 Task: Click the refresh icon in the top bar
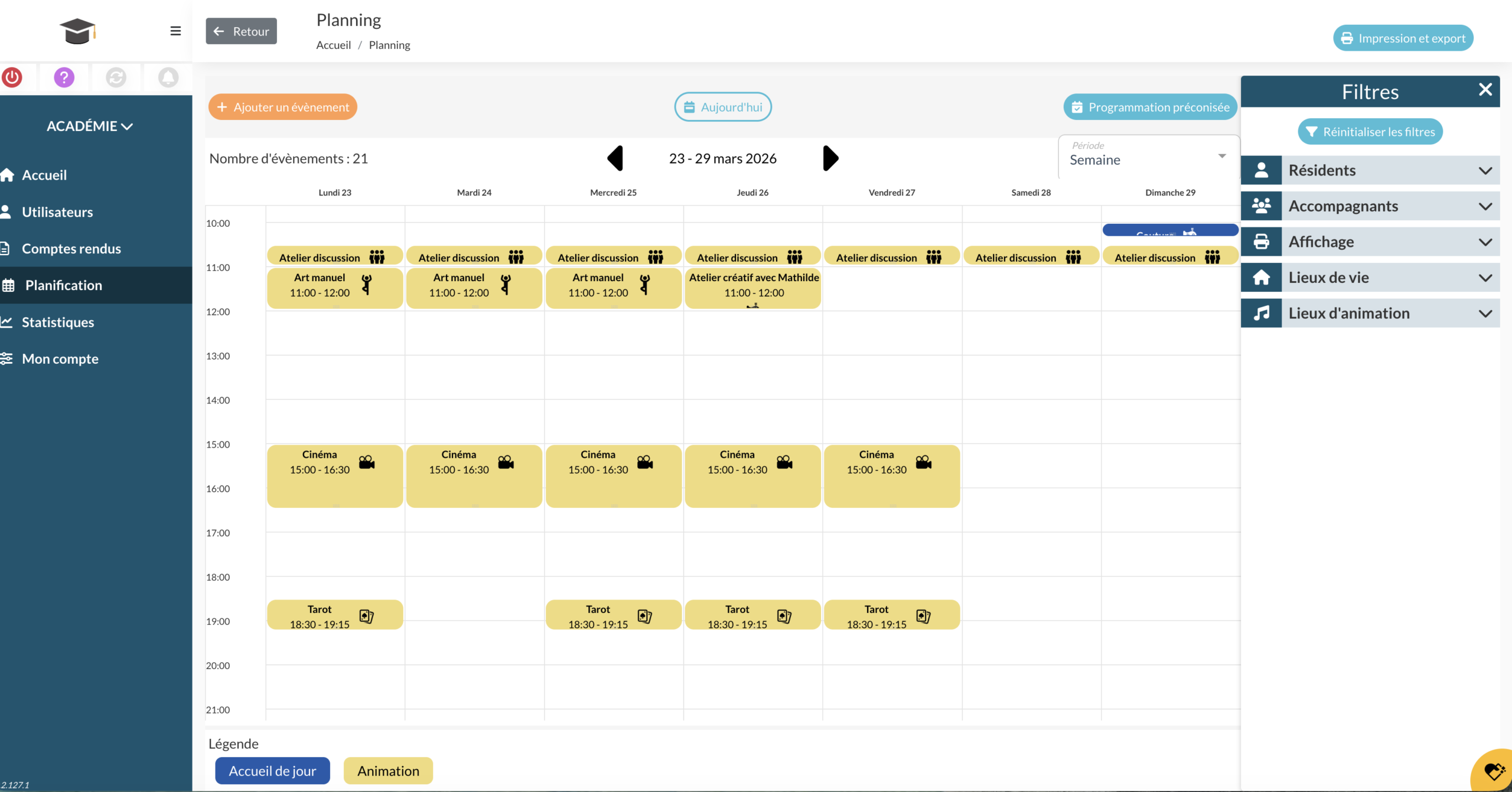116,77
